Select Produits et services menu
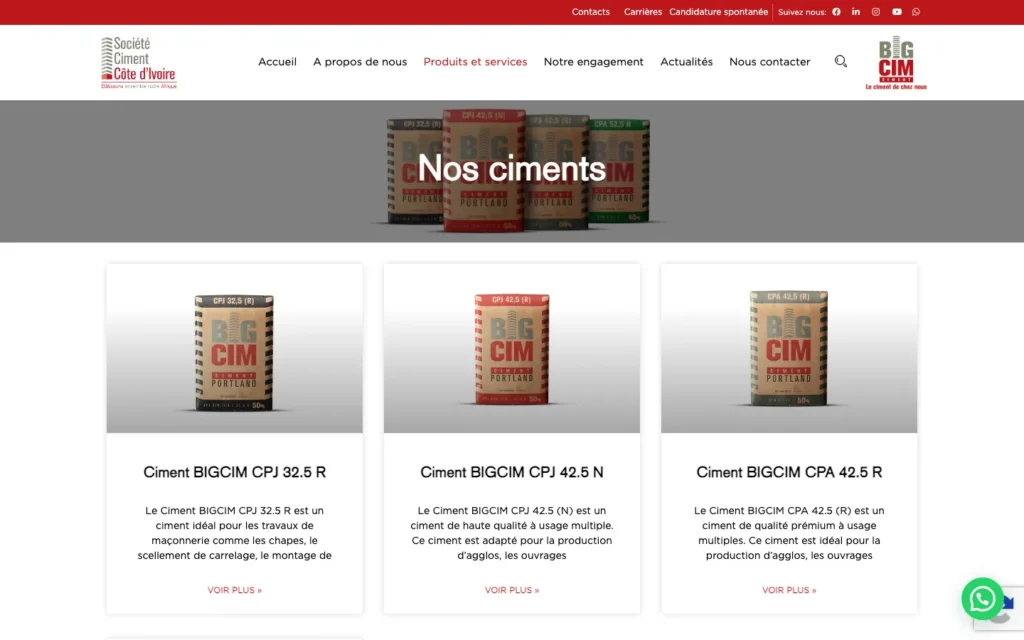Image resolution: width=1024 pixels, height=640 pixels. click(x=475, y=62)
